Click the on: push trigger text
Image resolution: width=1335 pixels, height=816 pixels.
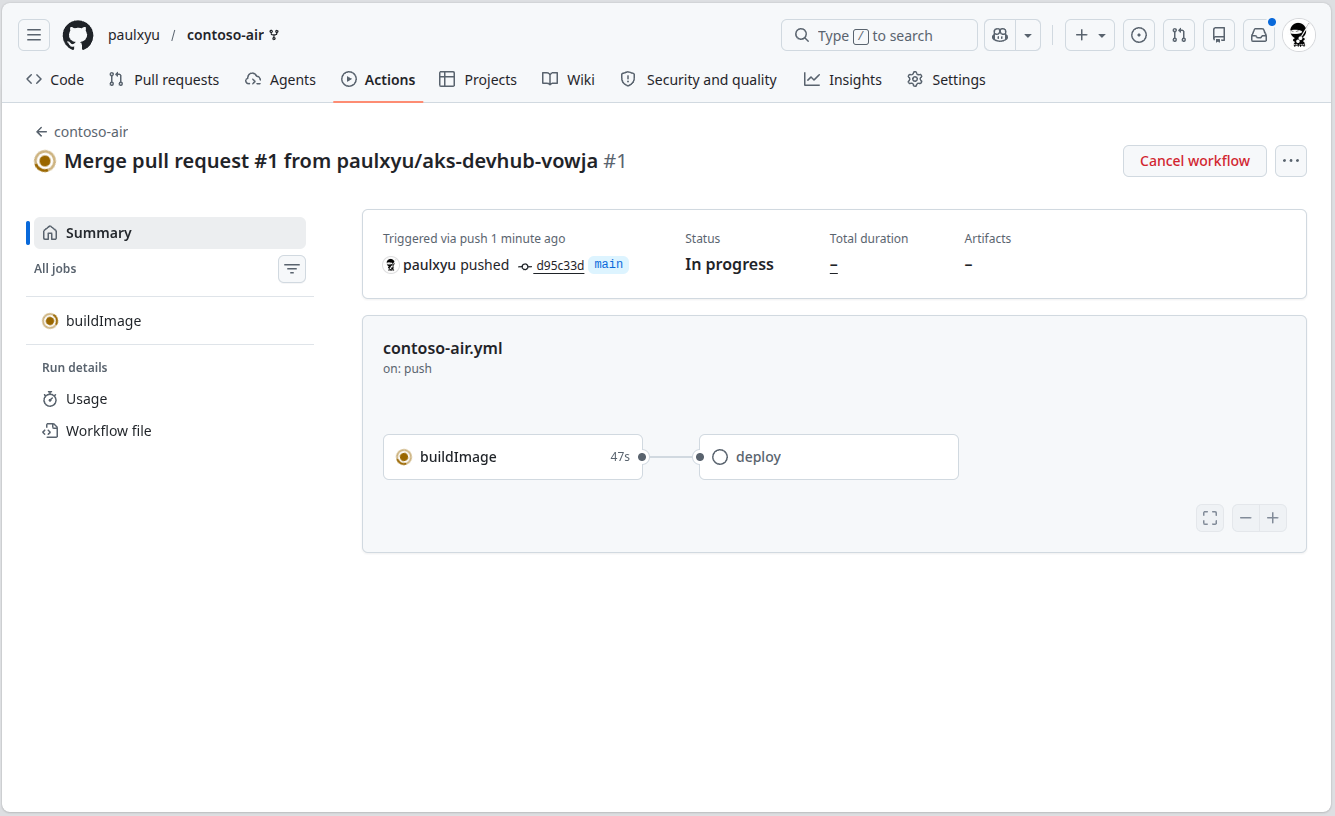407,369
